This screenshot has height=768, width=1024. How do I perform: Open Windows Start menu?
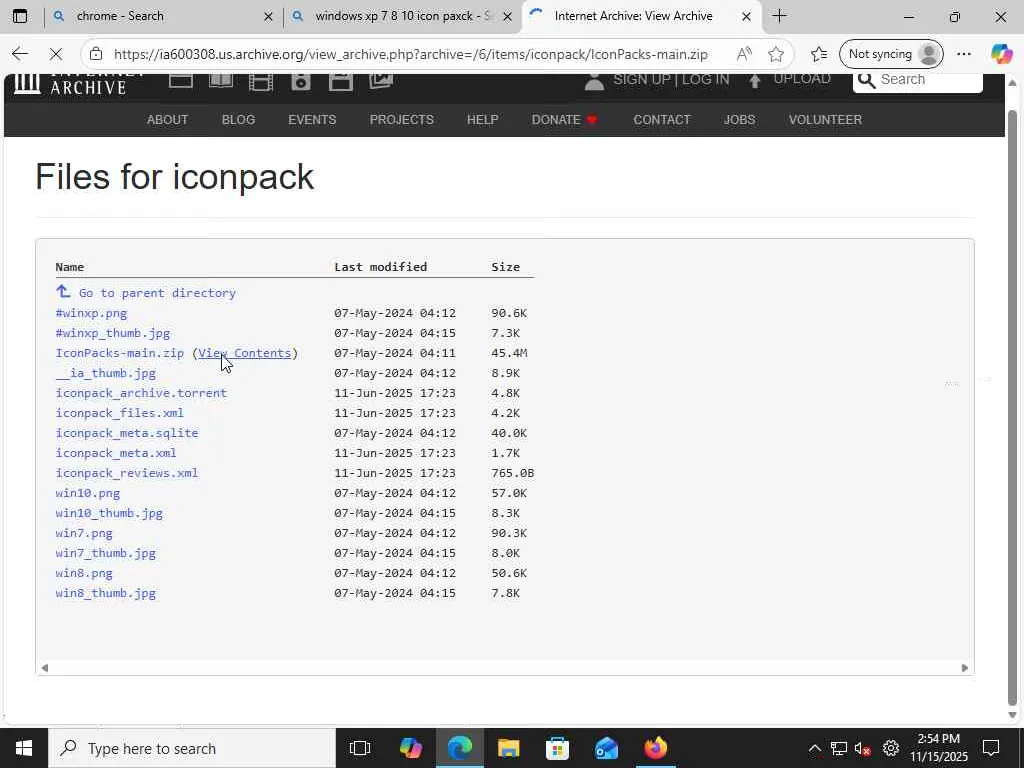[24, 748]
